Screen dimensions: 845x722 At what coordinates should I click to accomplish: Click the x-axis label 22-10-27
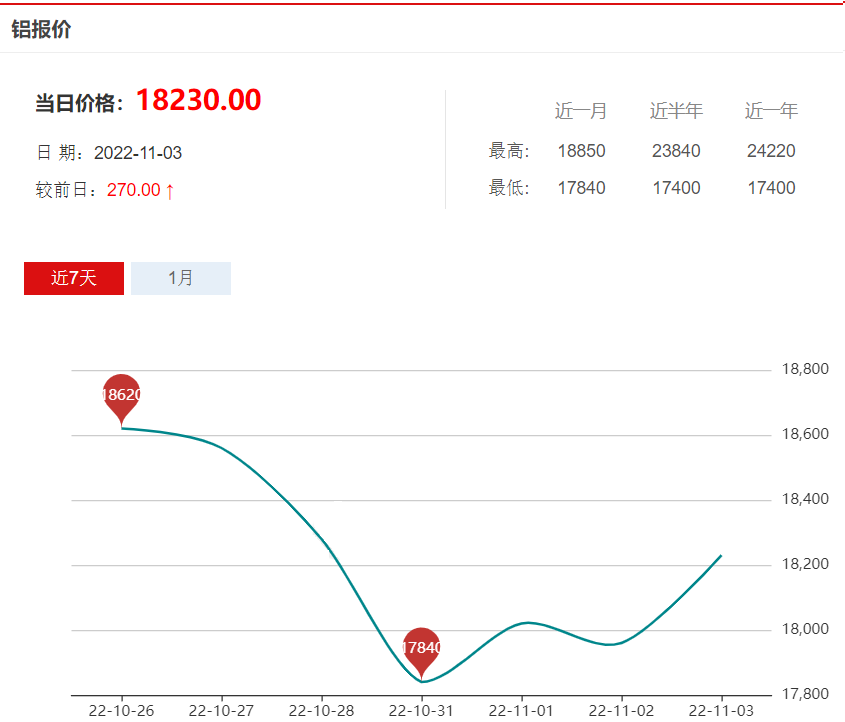pyautogui.click(x=221, y=711)
